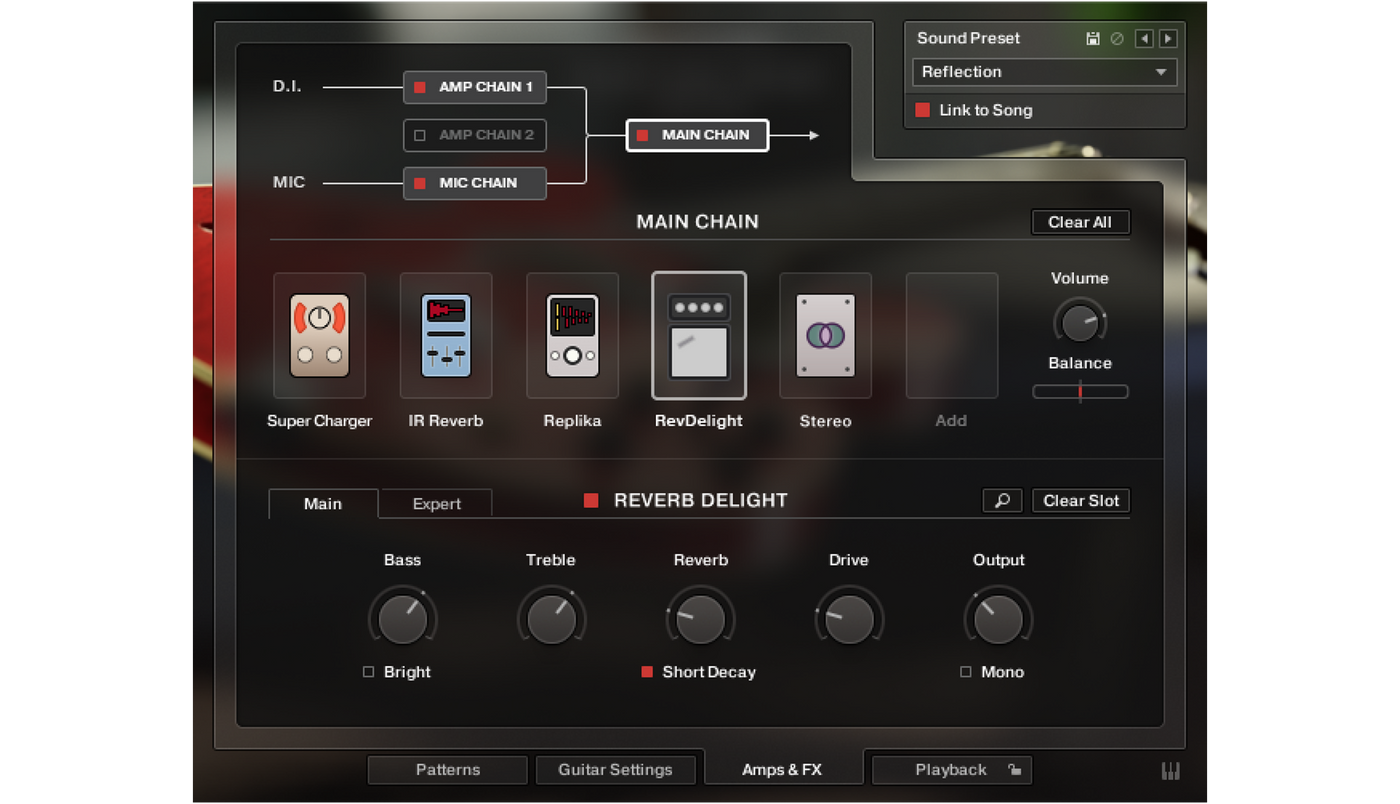Open the effect browser magnifier icon
Screen dimensions: 1400x804
[x=1002, y=500]
